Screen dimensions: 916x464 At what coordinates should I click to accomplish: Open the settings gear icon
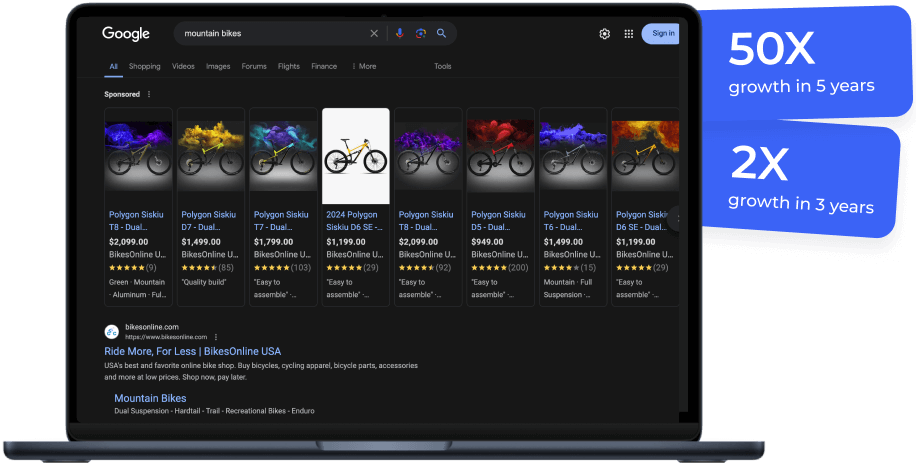pyautogui.click(x=604, y=34)
